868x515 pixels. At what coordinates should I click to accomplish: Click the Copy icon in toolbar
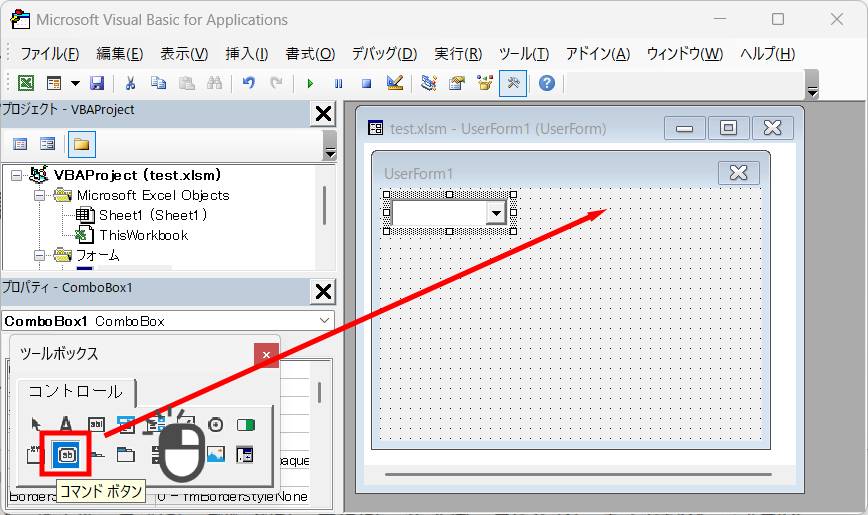158,84
